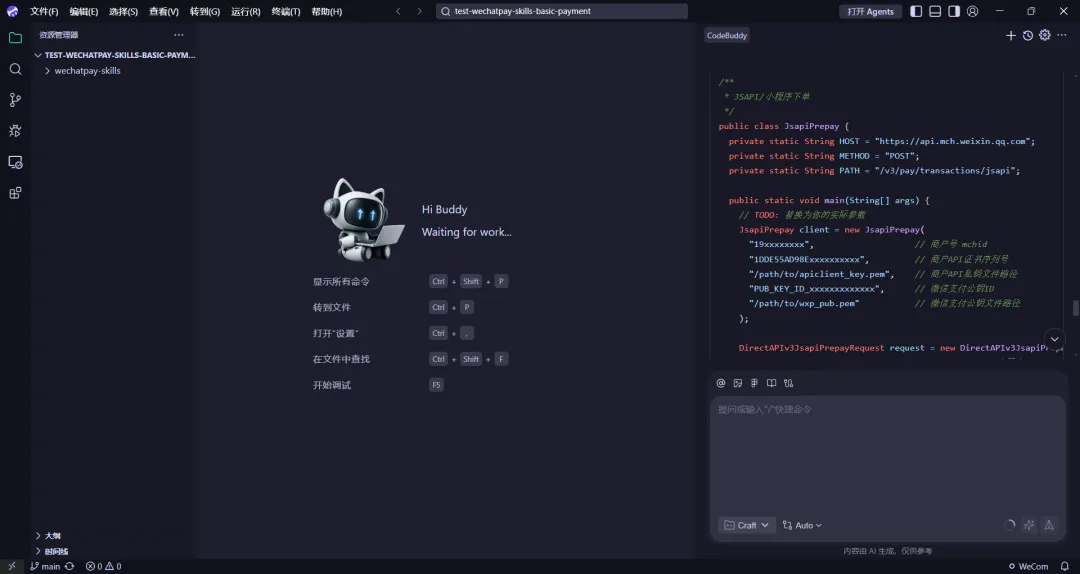
Task: Open remote window icon in status bar
Action: pos(12,566)
